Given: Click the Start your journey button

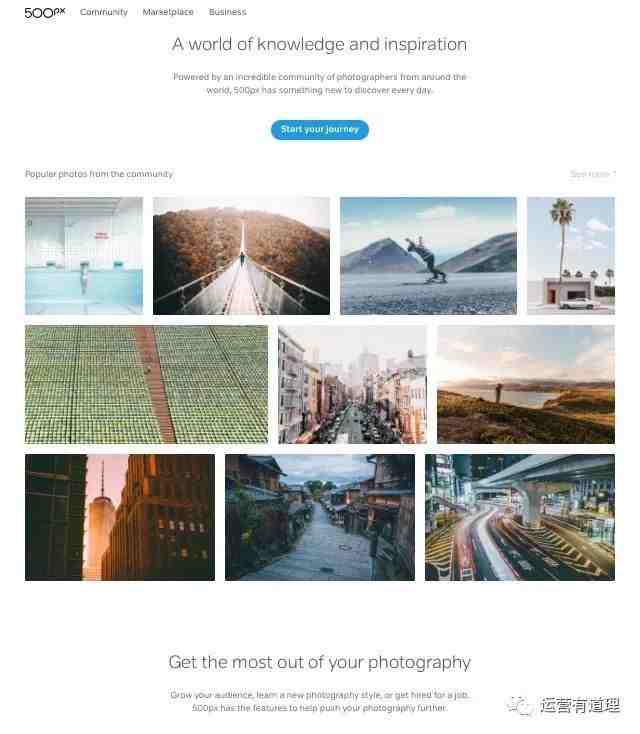Looking at the screenshot, I should click(x=320, y=130).
